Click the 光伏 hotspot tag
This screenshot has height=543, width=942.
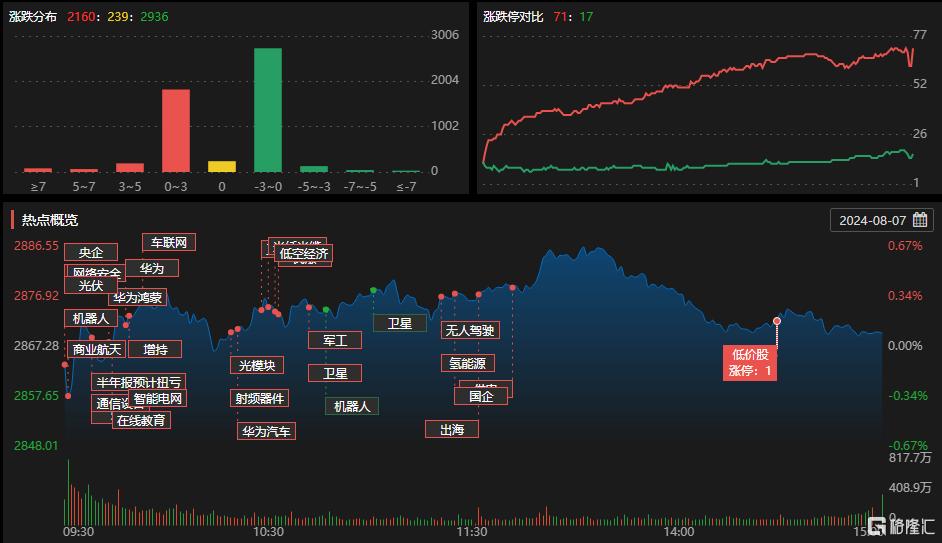click(91, 285)
